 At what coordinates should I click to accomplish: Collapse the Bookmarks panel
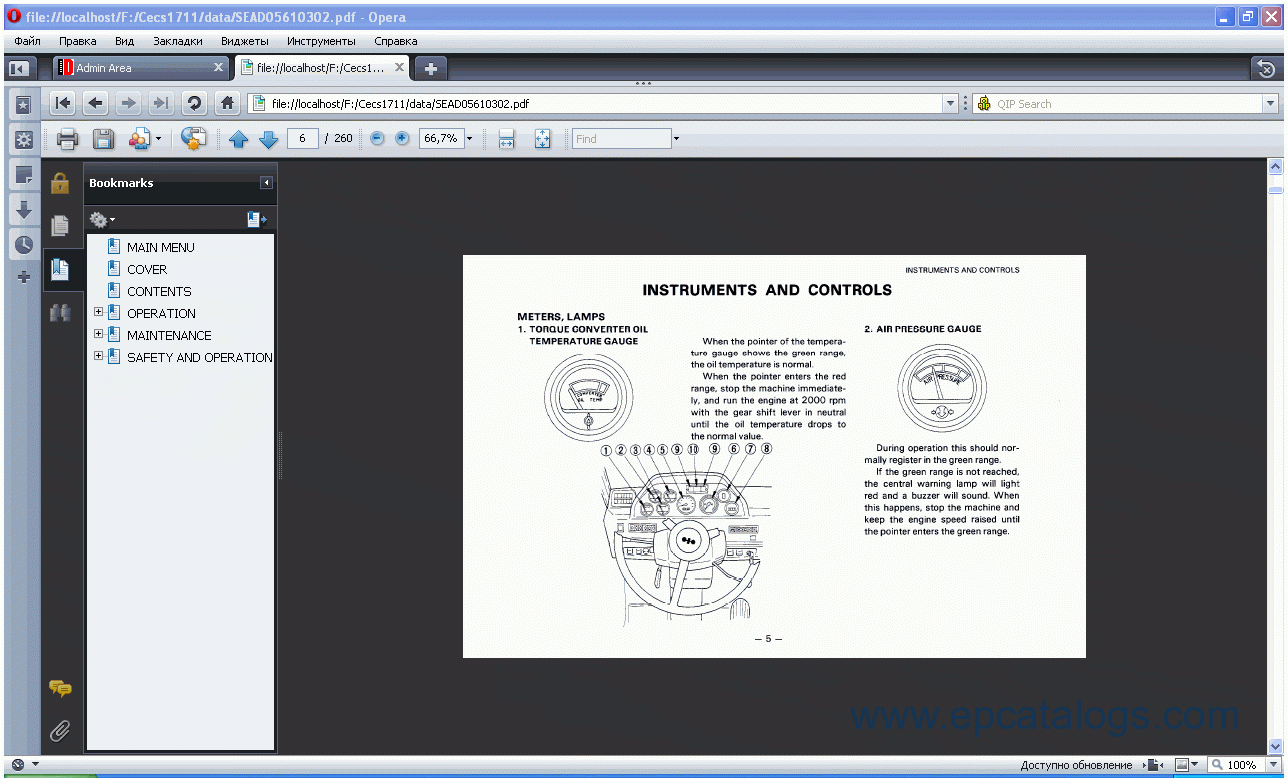pos(266,183)
